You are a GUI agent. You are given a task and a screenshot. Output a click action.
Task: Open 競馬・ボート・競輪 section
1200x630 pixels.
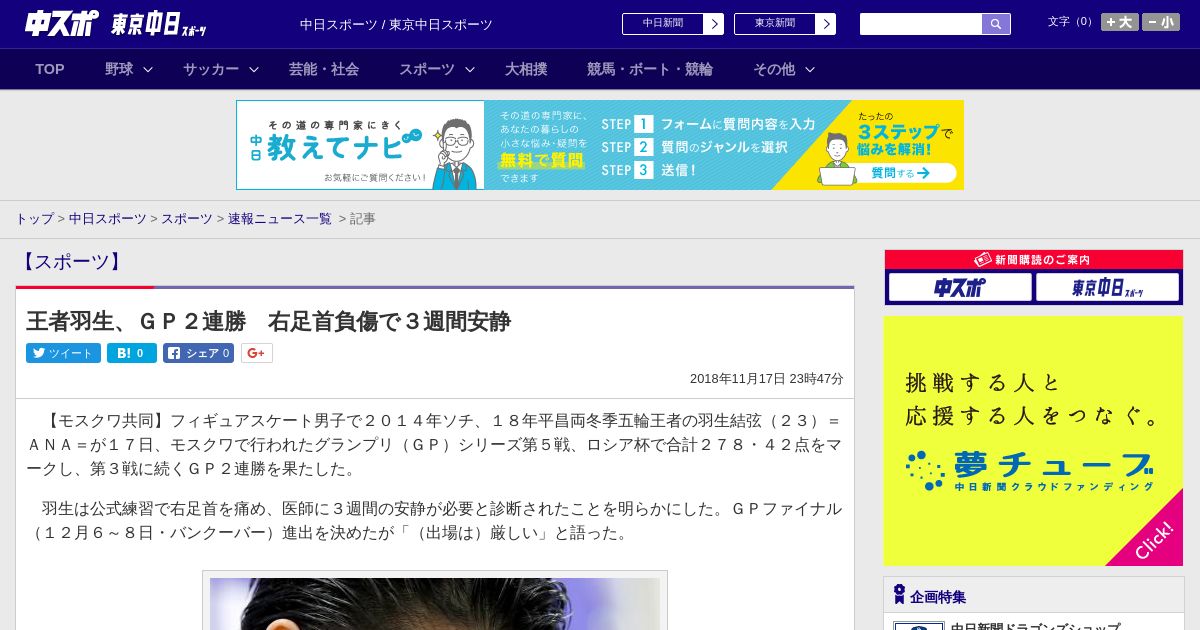pyautogui.click(x=650, y=69)
